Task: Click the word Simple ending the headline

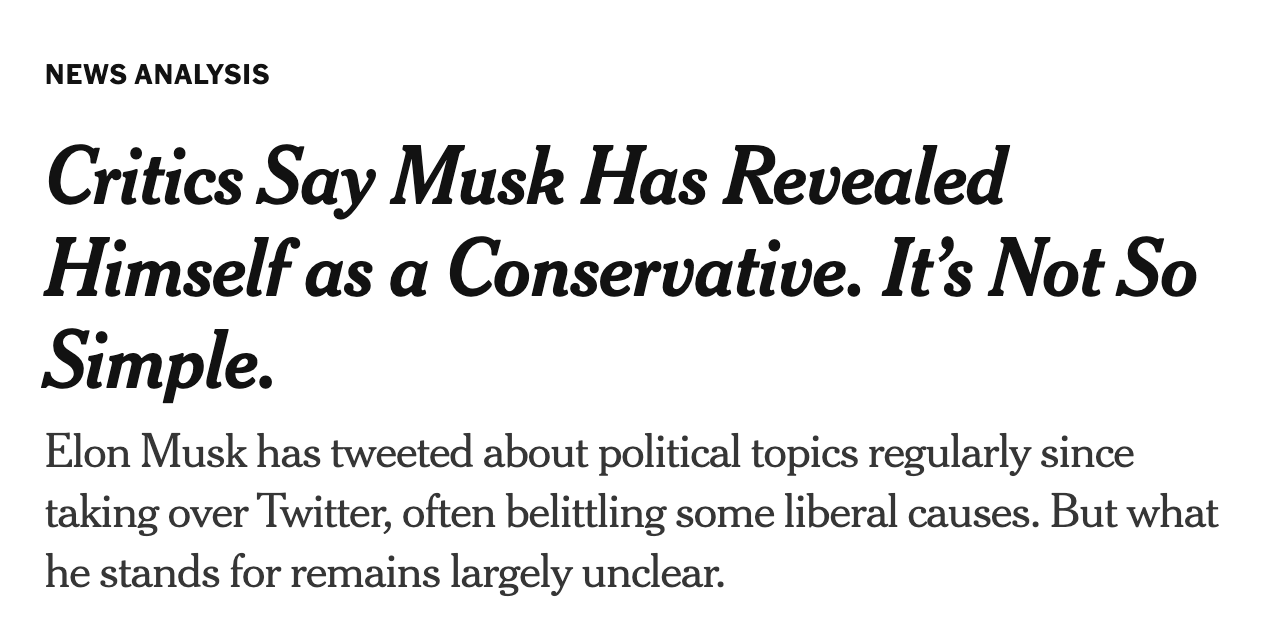Action: click(x=158, y=364)
